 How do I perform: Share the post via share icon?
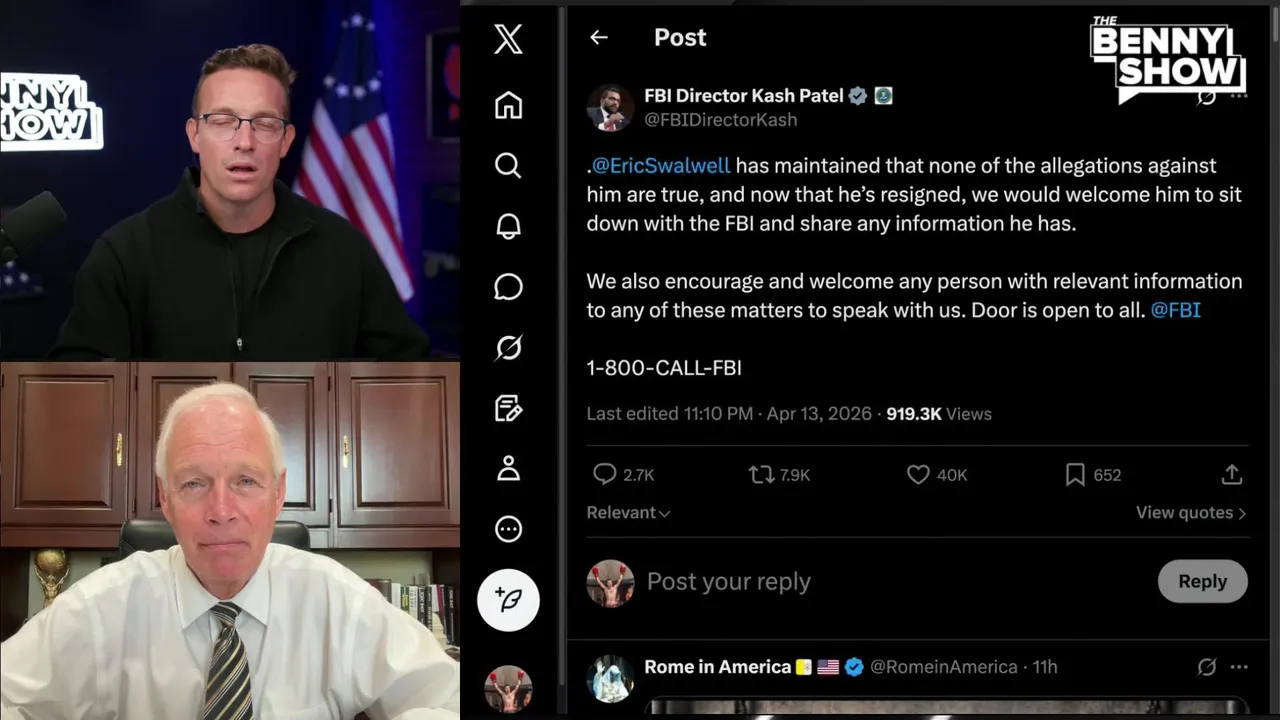1232,475
